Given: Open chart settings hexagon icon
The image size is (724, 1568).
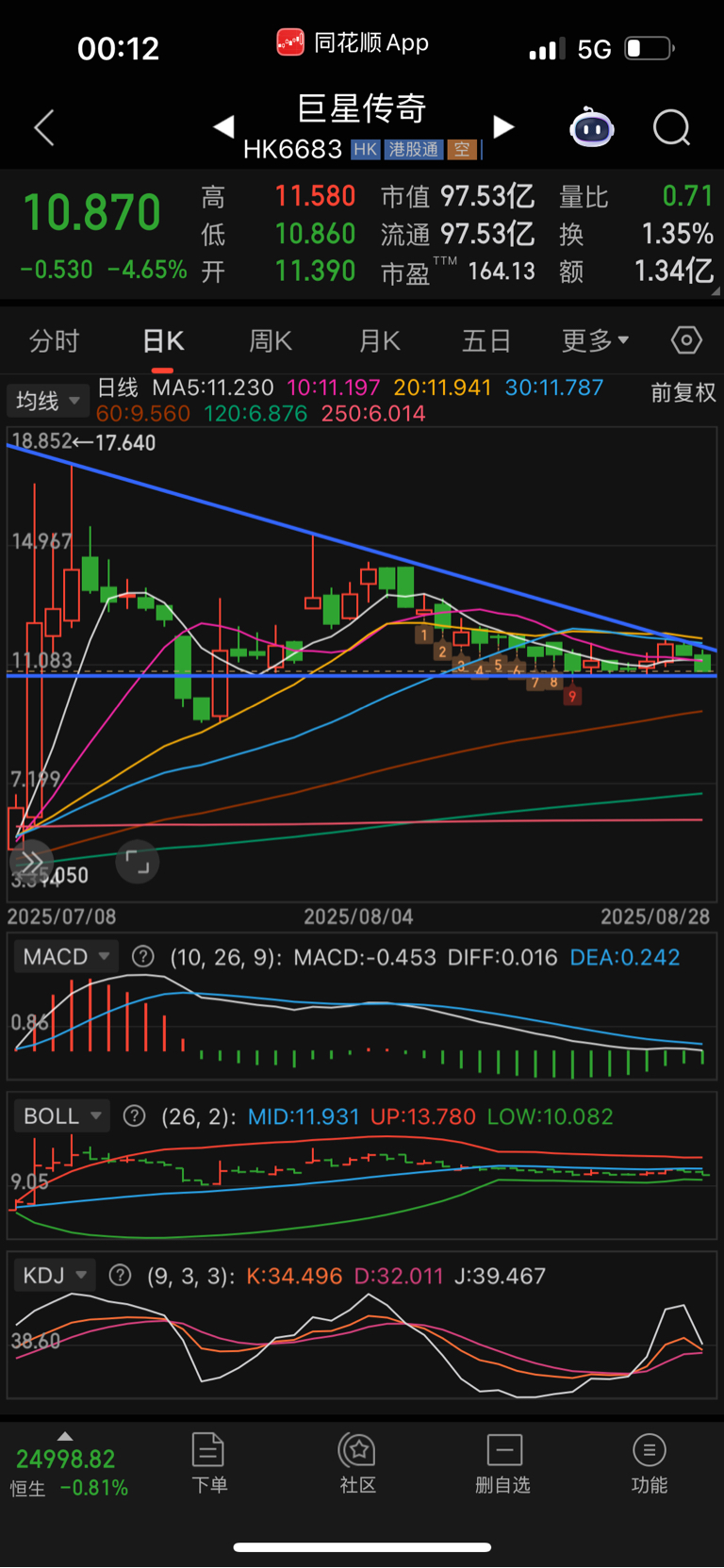Looking at the screenshot, I should coord(686,340).
